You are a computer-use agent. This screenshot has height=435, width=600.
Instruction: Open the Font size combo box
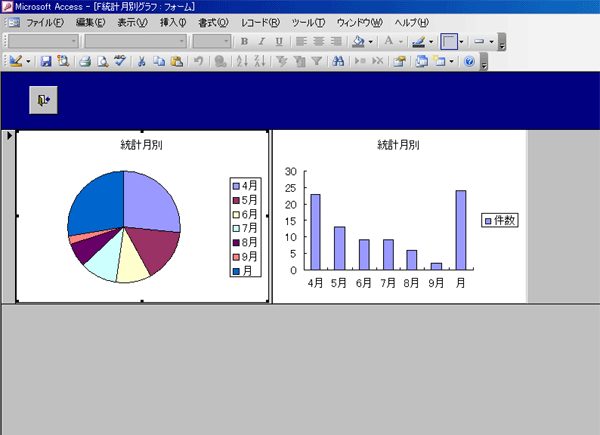(x=212, y=41)
